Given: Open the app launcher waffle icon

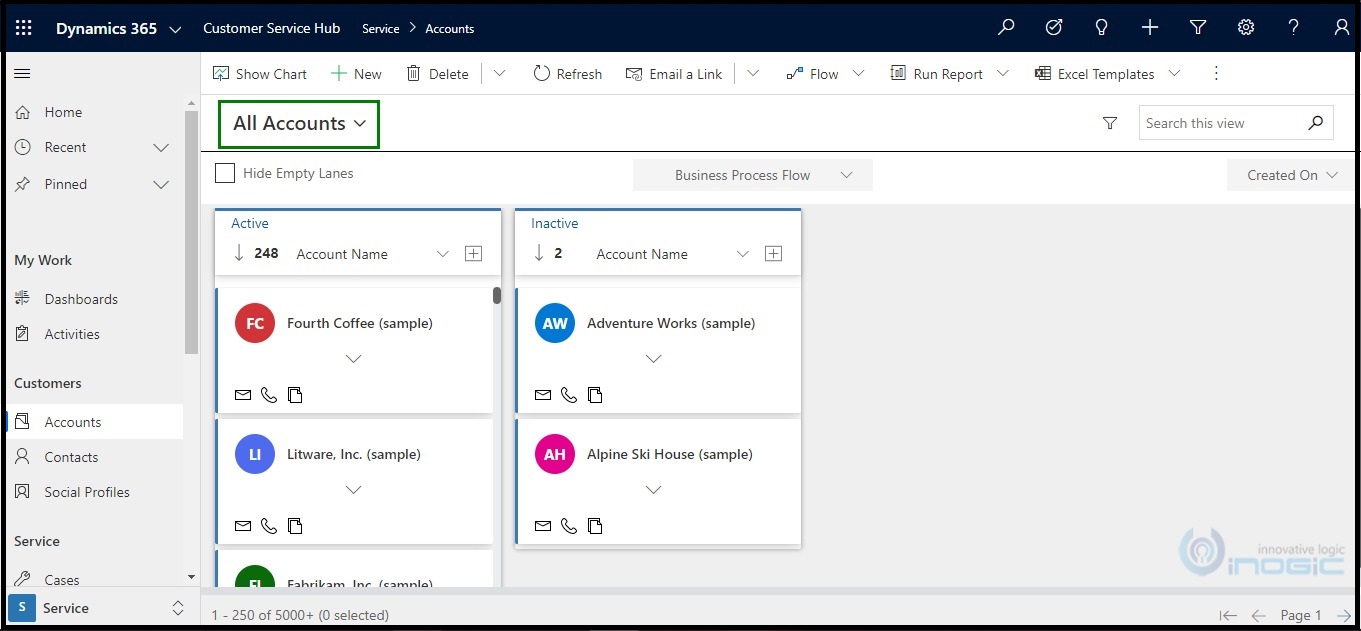Looking at the screenshot, I should coord(24,28).
